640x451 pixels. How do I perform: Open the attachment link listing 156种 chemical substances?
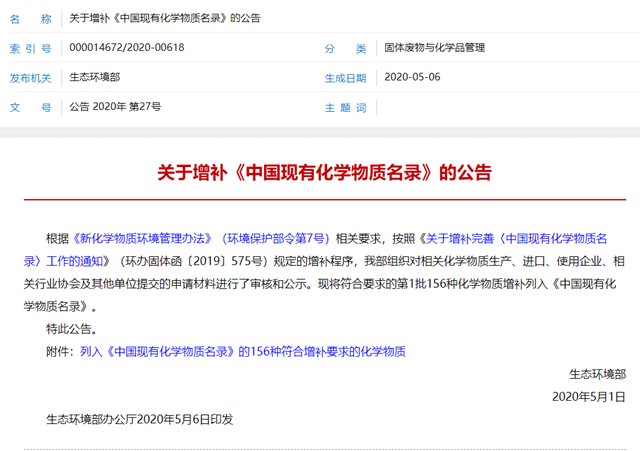click(240, 351)
